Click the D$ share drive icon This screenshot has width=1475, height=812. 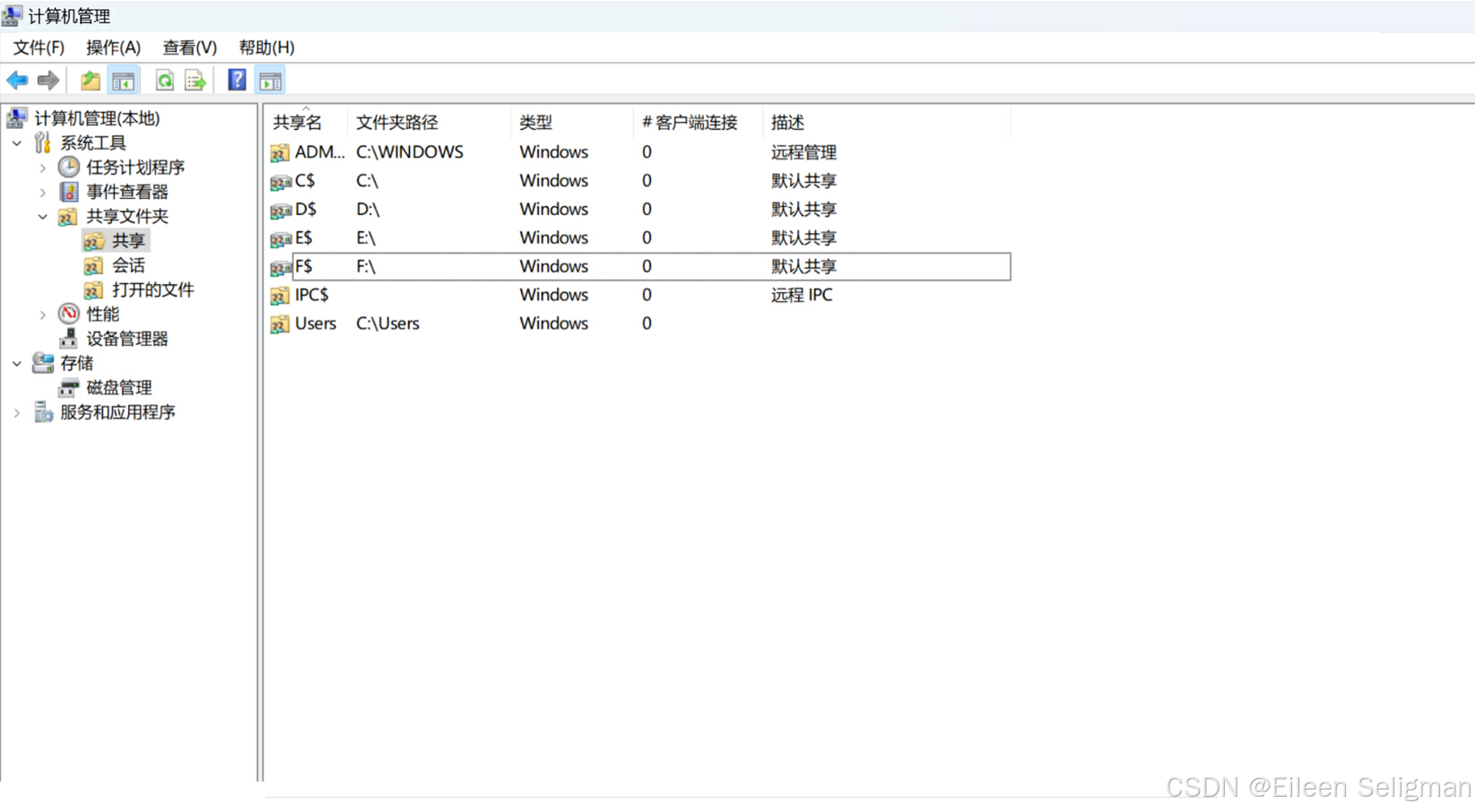281,211
